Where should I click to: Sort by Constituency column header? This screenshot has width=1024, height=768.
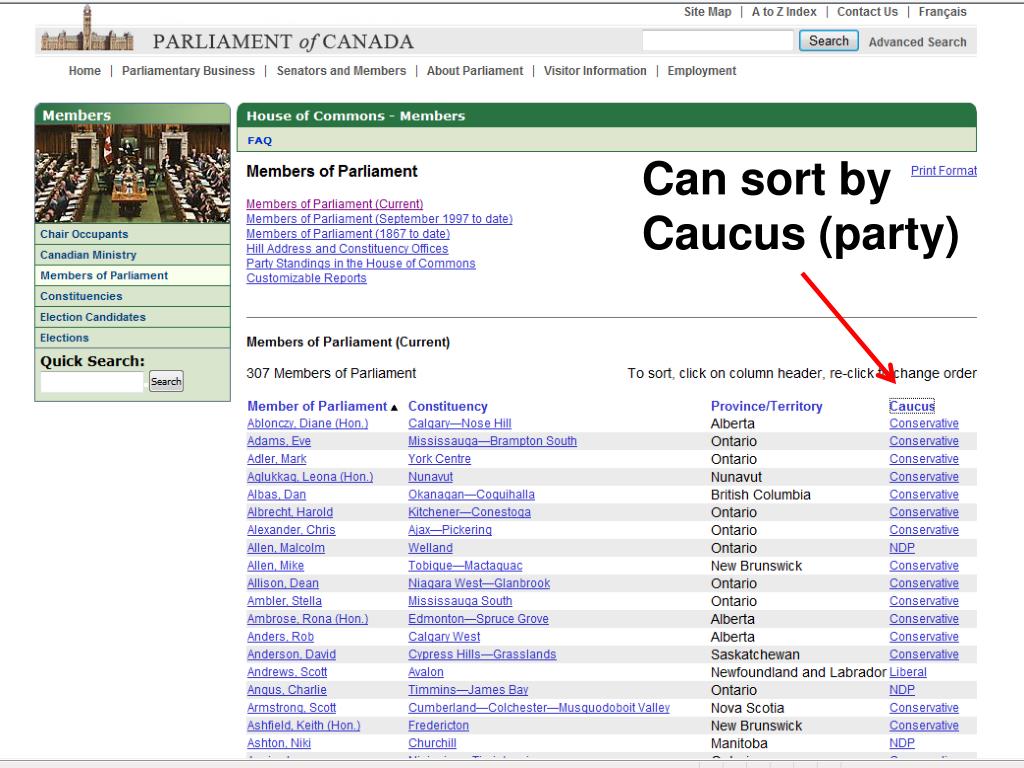click(448, 406)
